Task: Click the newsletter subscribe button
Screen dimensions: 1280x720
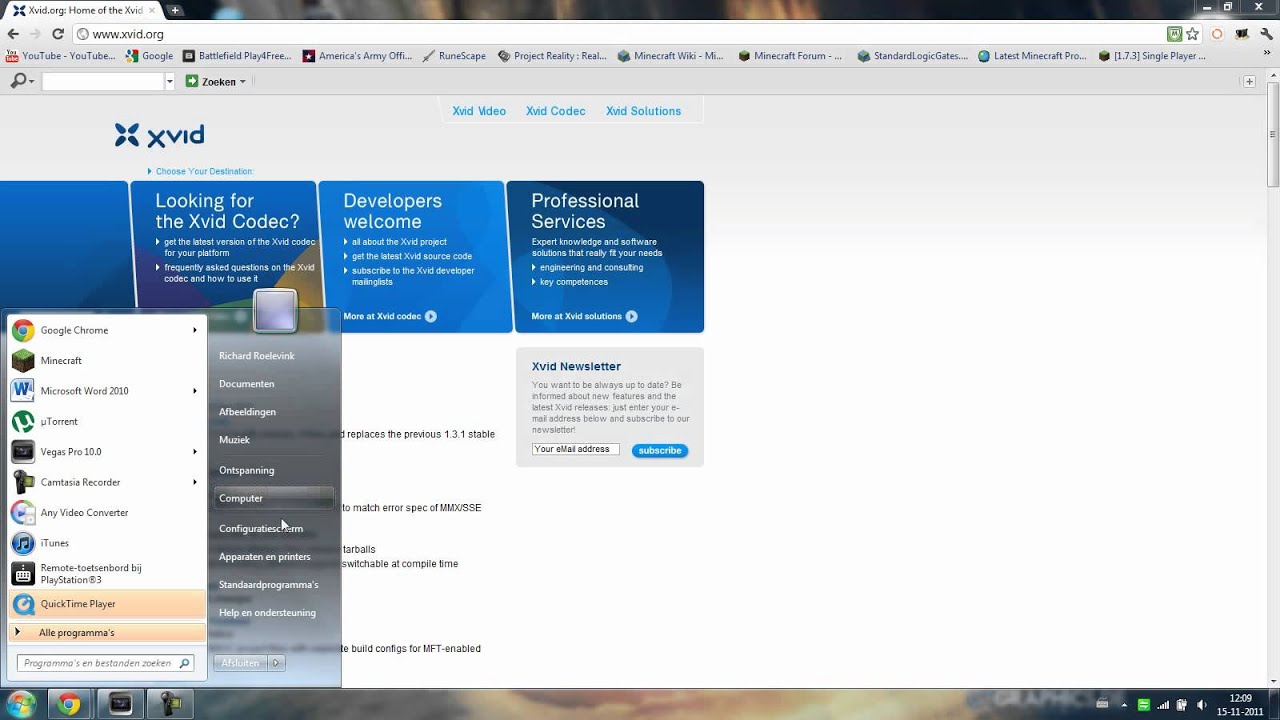Action: pyautogui.click(x=660, y=451)
